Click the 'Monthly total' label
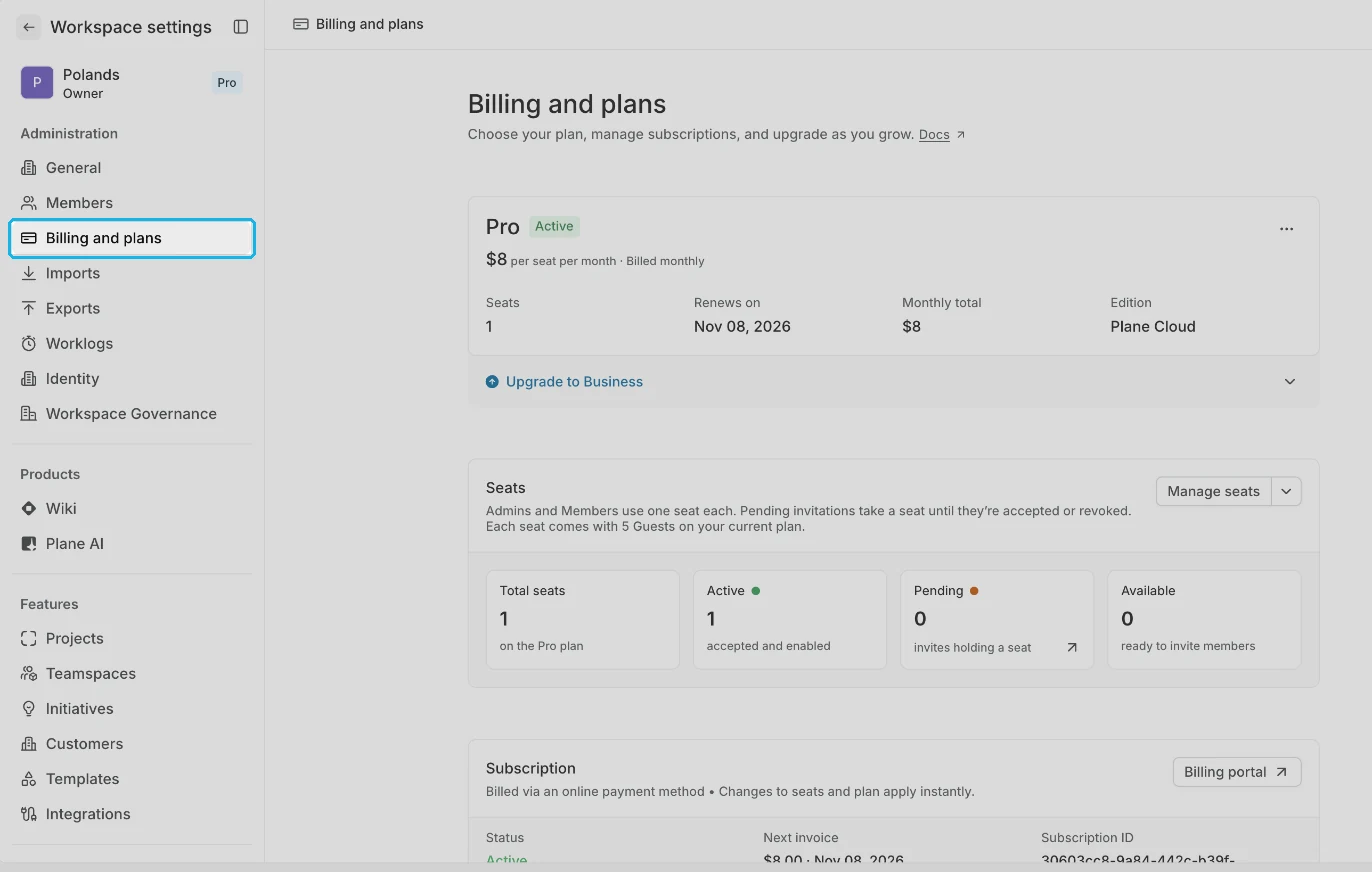The width and height of the screenshot is (1372, 872). pos(942,303)
